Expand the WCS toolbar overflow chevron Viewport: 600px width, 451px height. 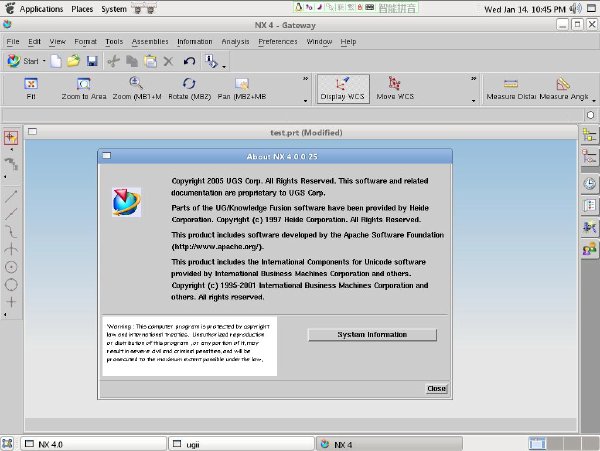click(473, 78)
